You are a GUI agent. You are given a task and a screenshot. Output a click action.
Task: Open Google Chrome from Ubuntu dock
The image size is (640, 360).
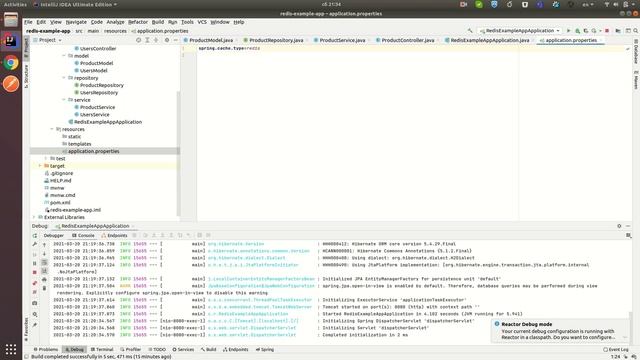pos(11,63)
